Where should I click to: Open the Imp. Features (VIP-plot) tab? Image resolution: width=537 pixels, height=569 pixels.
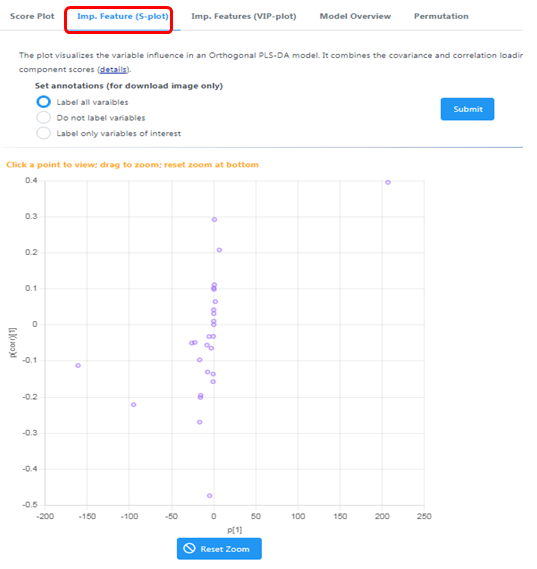pyautogui.click(x=244, y=16)
